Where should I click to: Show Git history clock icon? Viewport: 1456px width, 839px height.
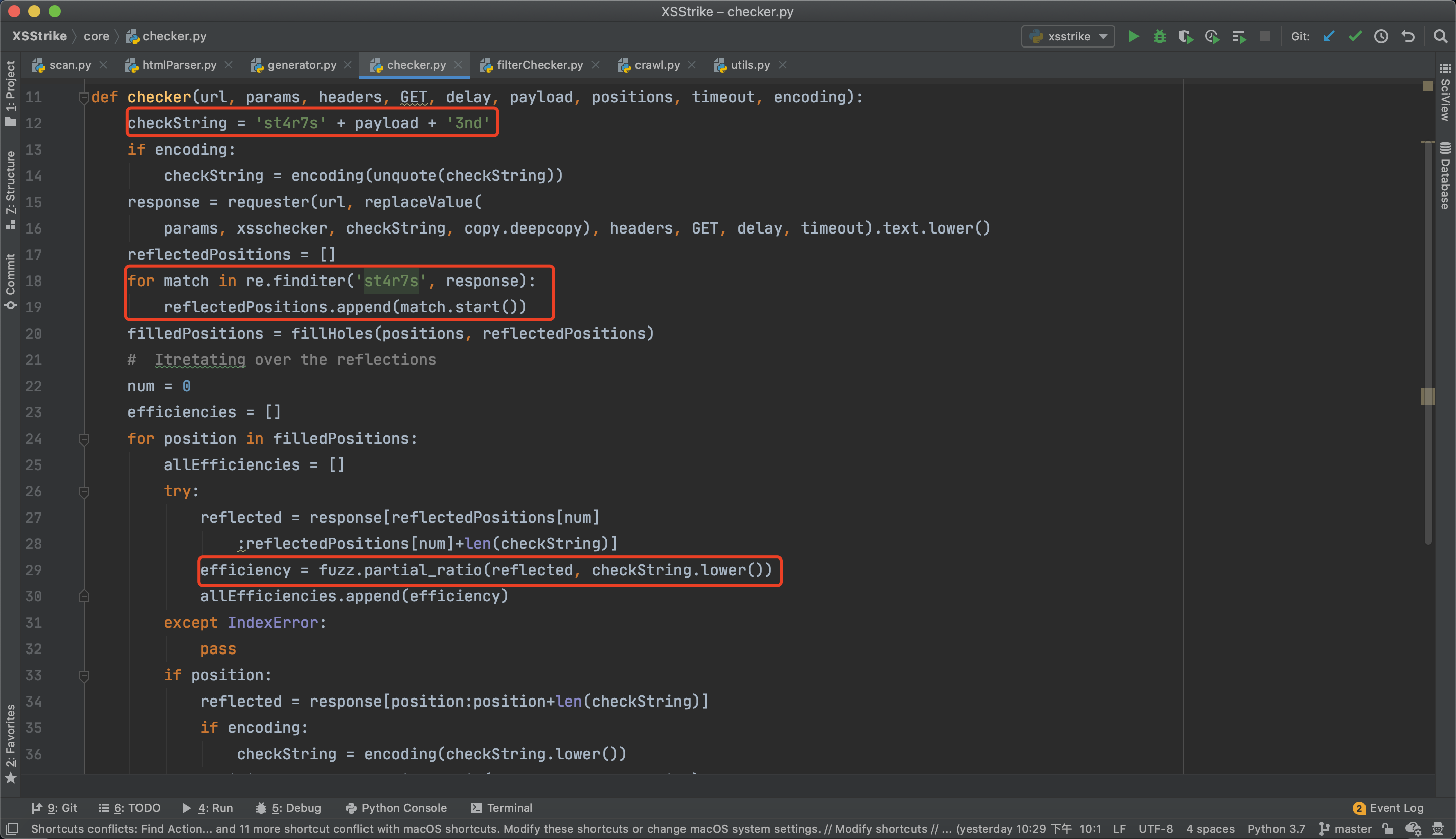1381,37
